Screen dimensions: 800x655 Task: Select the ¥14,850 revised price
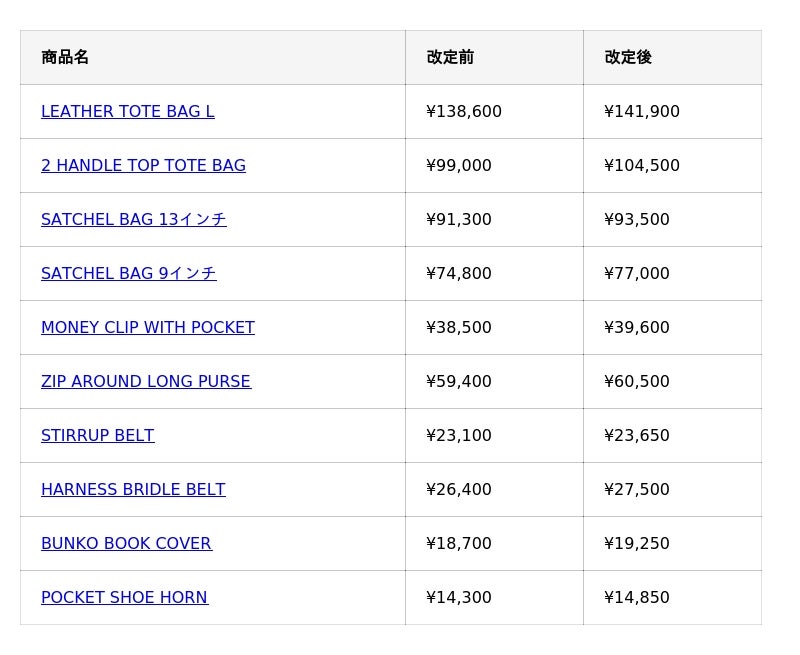637,598
